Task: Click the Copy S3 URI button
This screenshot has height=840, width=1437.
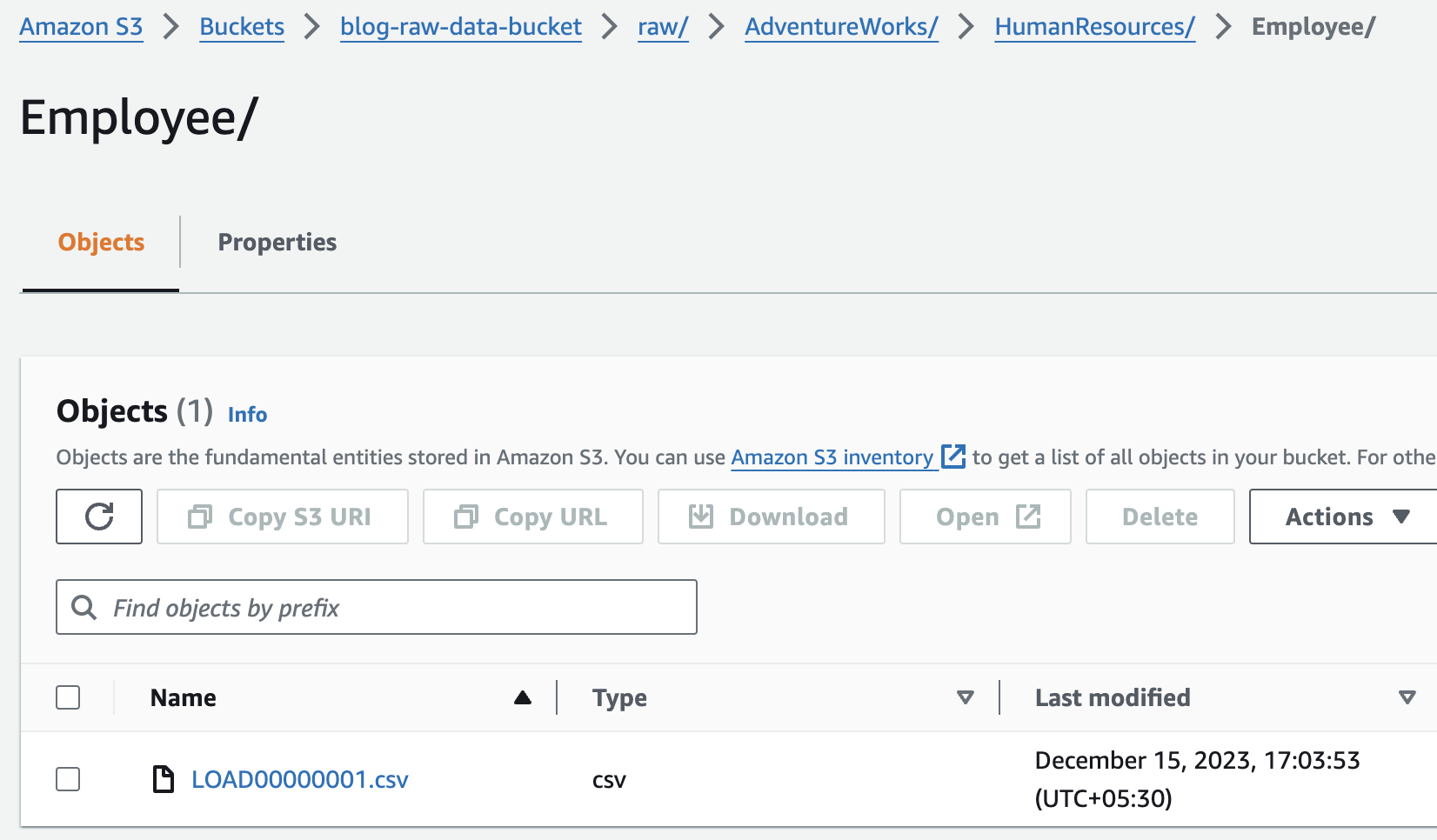Action: (x=283, y=517)
